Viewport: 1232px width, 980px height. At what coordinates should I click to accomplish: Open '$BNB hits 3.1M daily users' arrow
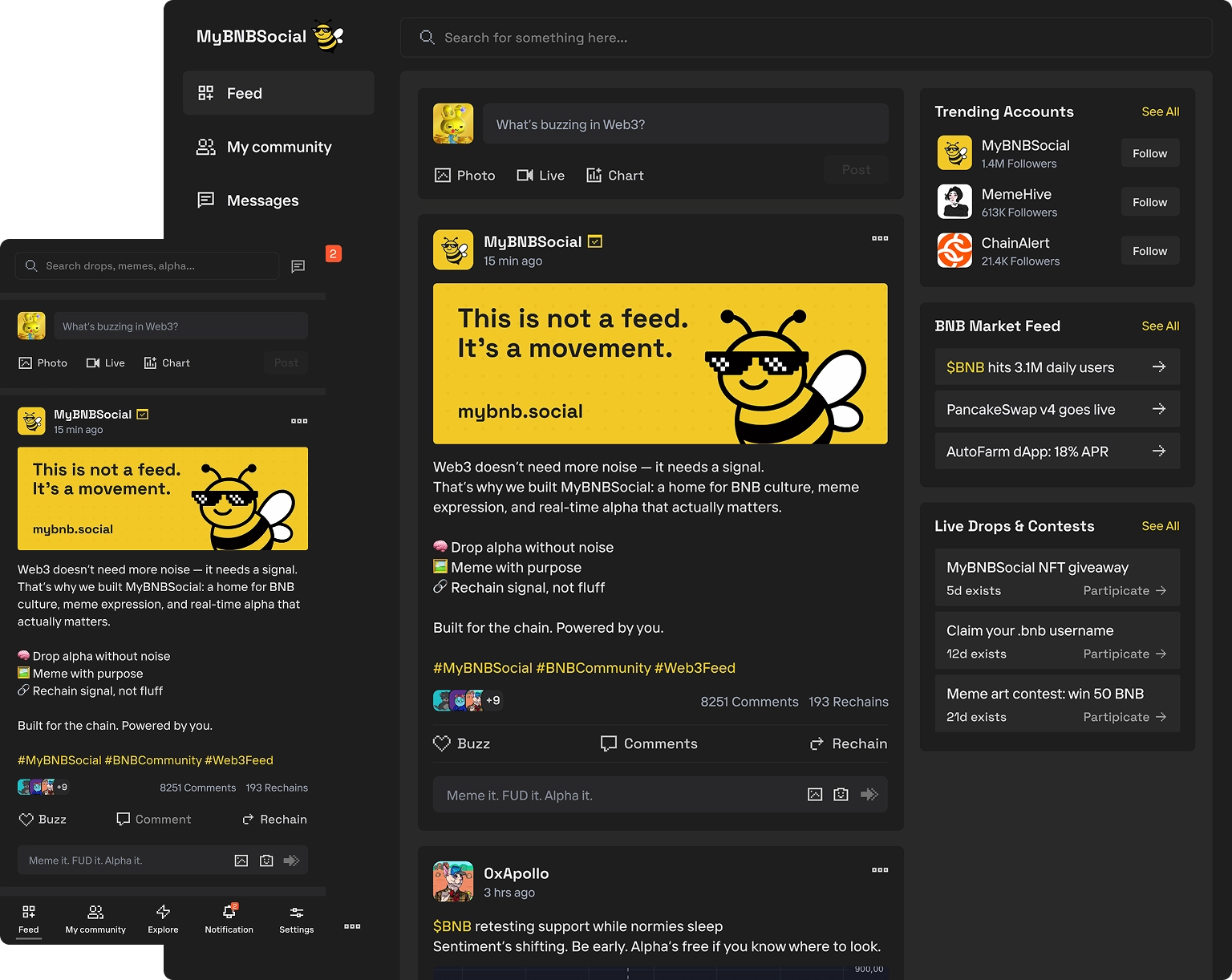(1159, 366)
